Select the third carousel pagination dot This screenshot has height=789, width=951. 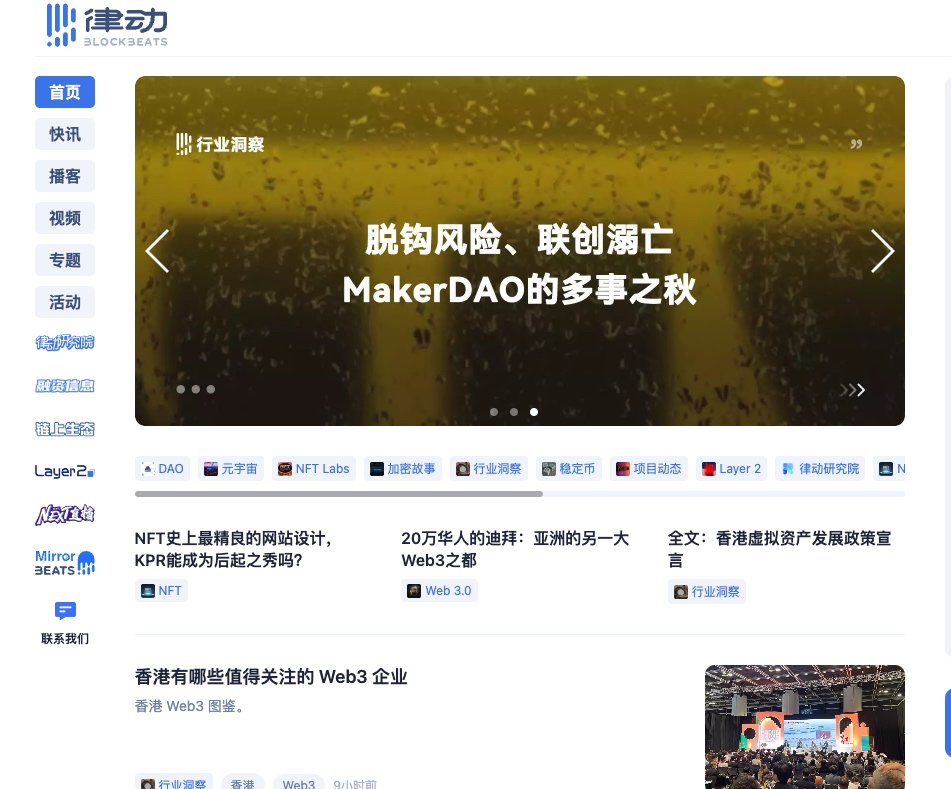pos(534,412)
